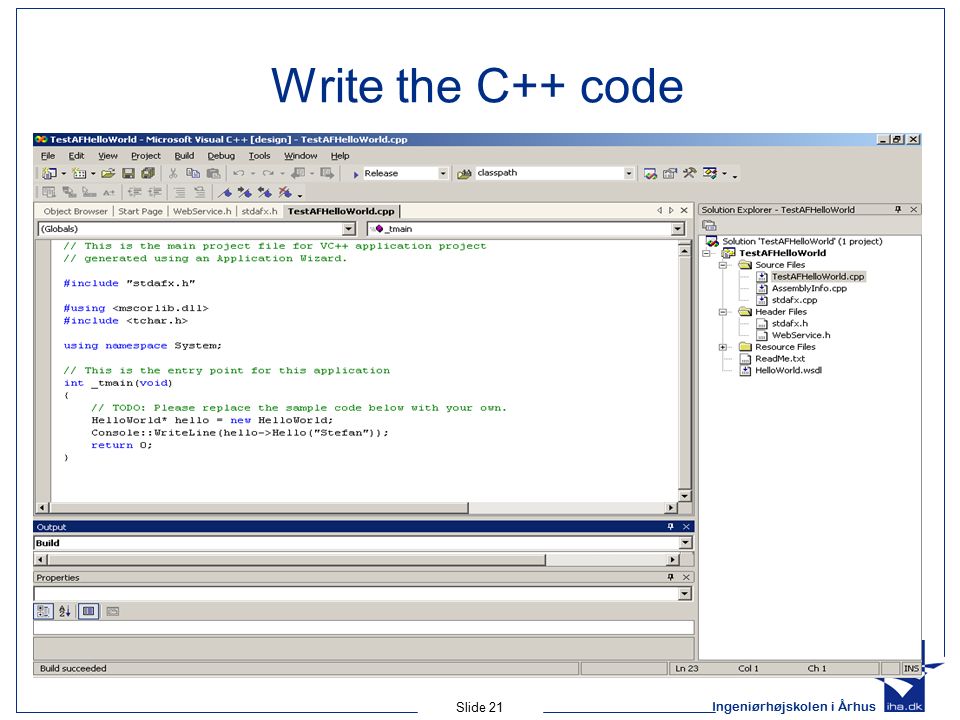Open the Toolbox hammer-and-wrench icon

(x=689, y=173)
